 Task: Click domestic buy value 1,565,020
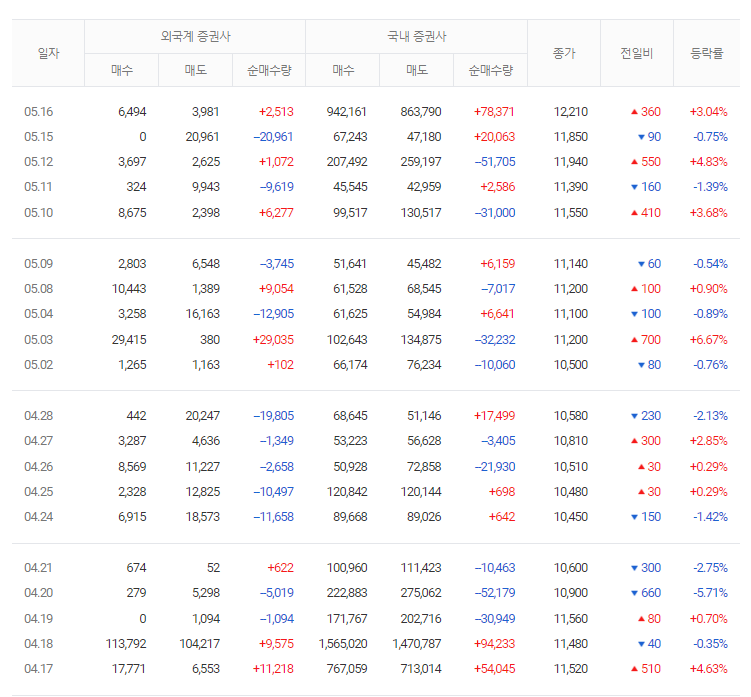click(343, 643)
